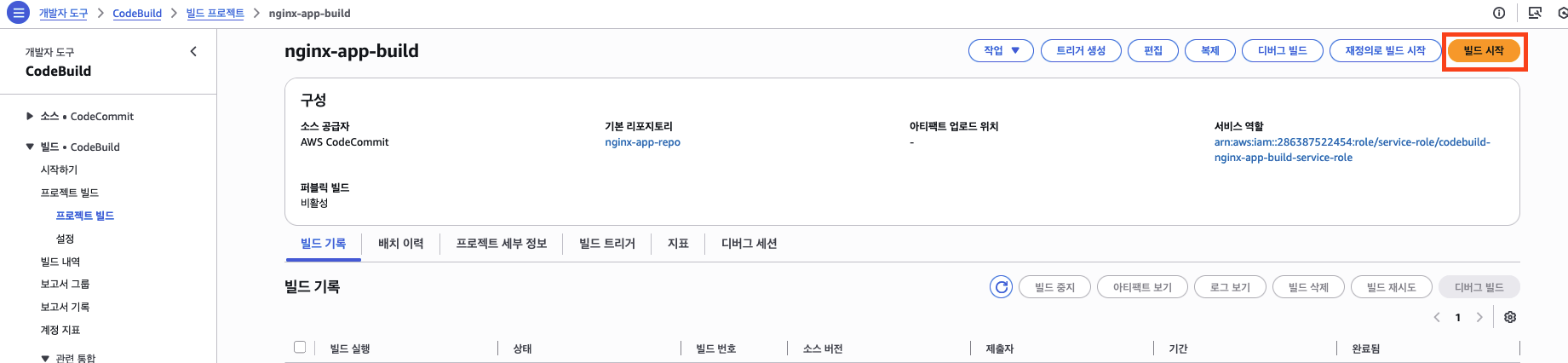Select all builds checkbox in table header

(x=300, y=347)
